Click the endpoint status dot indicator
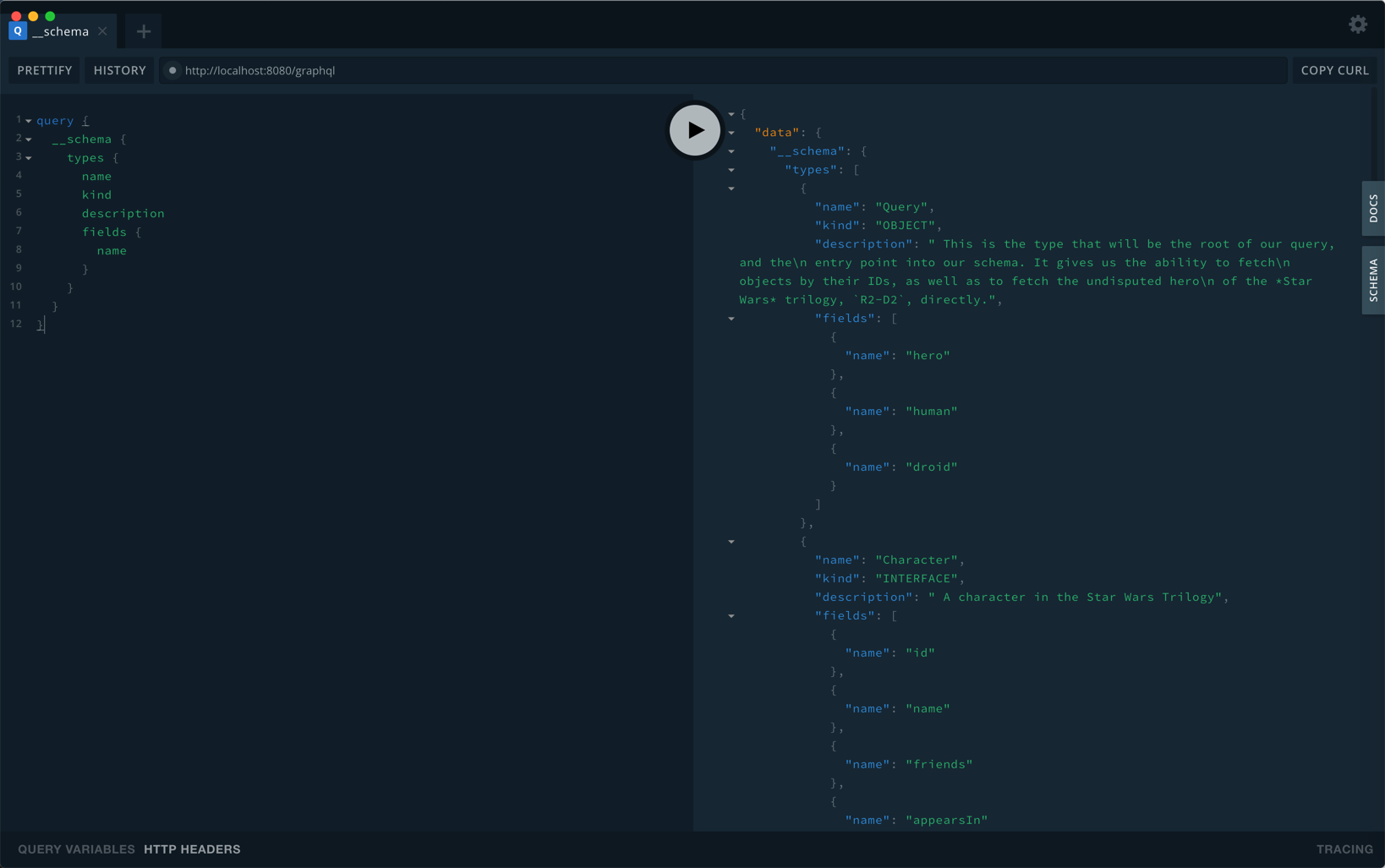 pyautogui.click(x=172, y=70)
